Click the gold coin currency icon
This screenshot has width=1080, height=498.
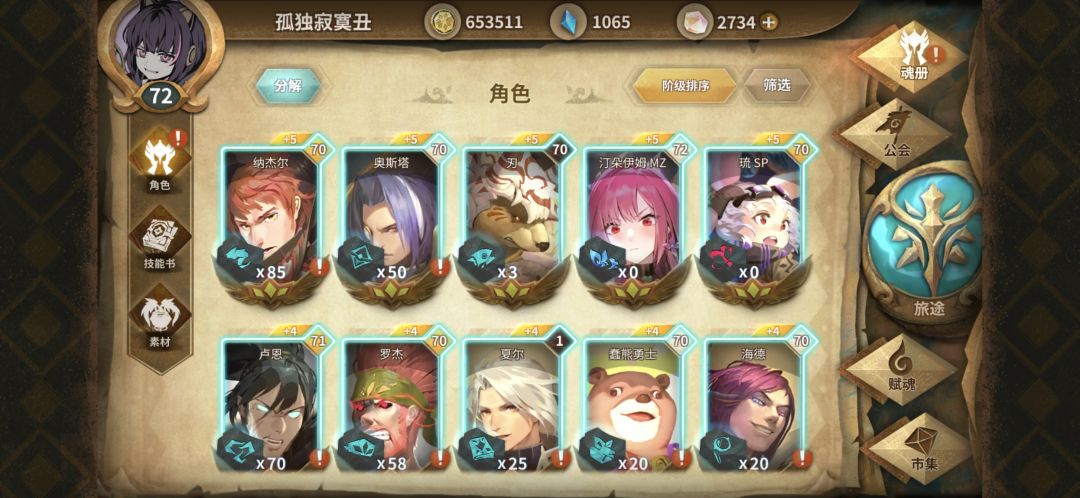[442, 22]
